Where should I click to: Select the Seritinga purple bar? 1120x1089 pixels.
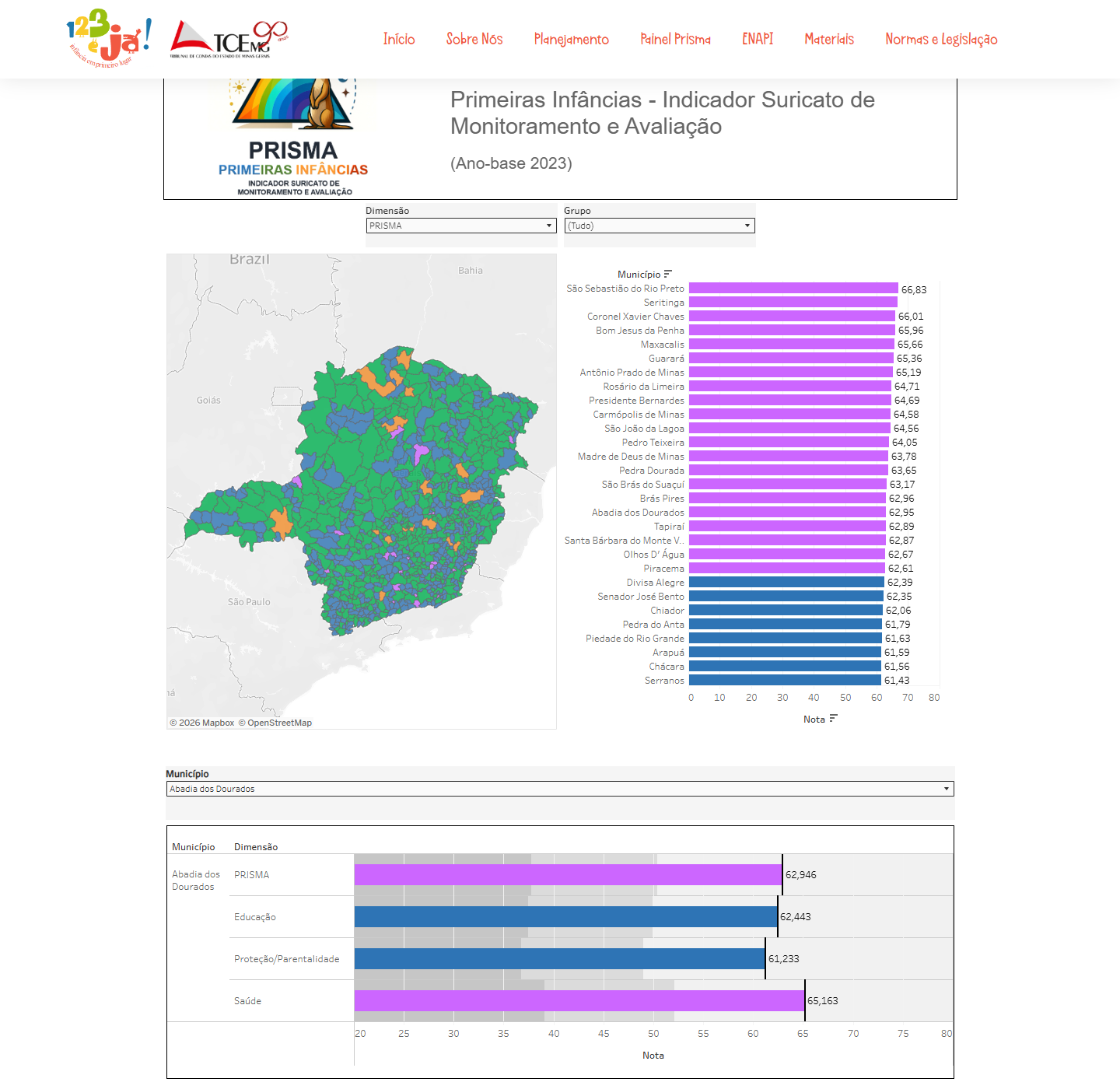(793, 303)
